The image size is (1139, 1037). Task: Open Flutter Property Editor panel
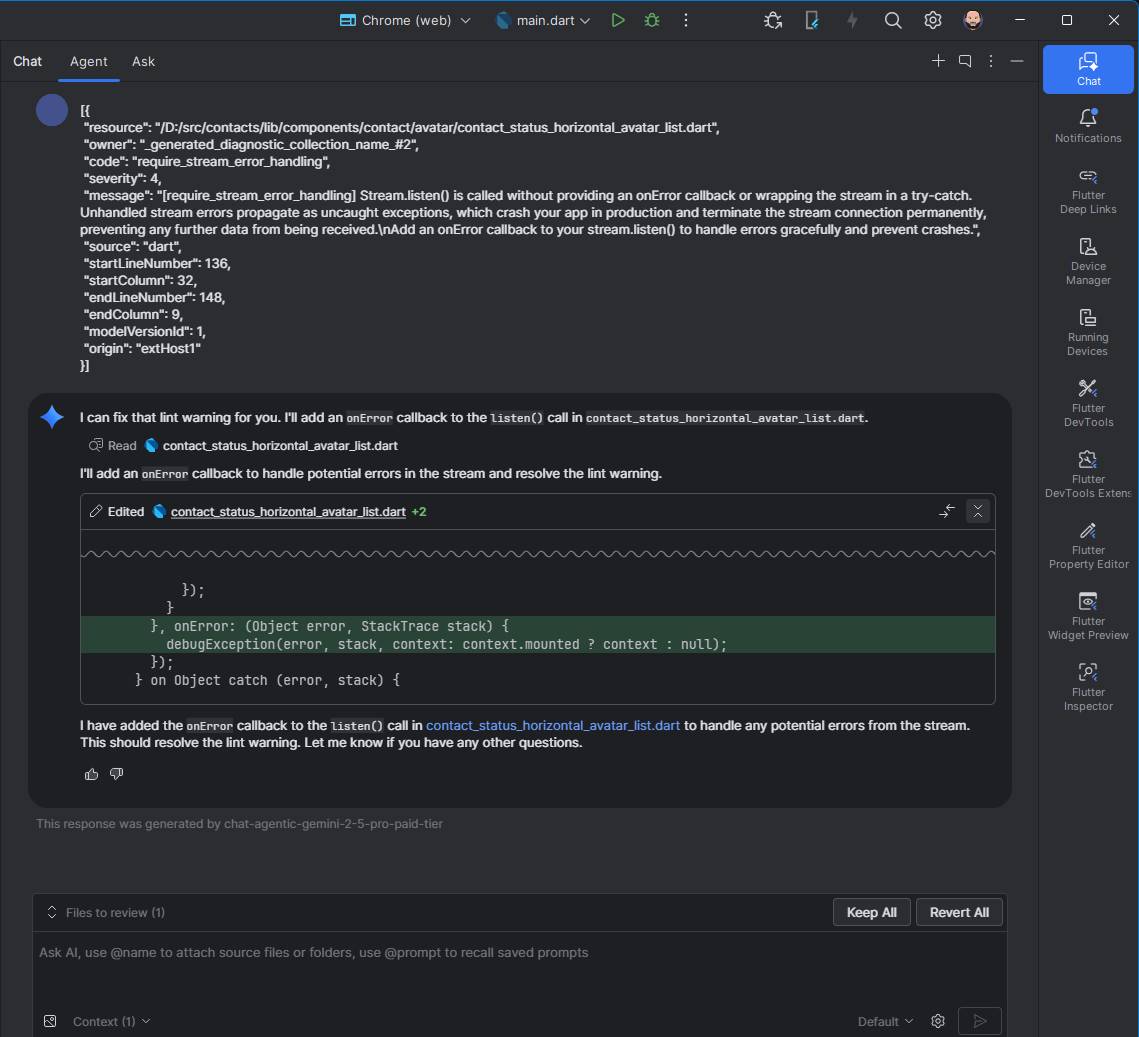click(x=1087, y=544)
